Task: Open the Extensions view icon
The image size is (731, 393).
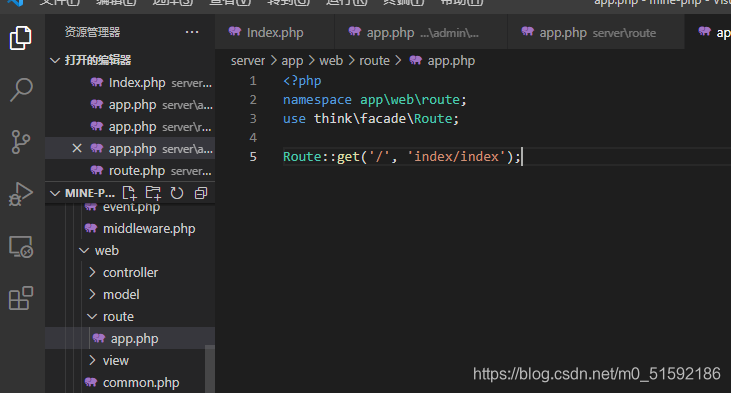Action: (x=21, y=298)
